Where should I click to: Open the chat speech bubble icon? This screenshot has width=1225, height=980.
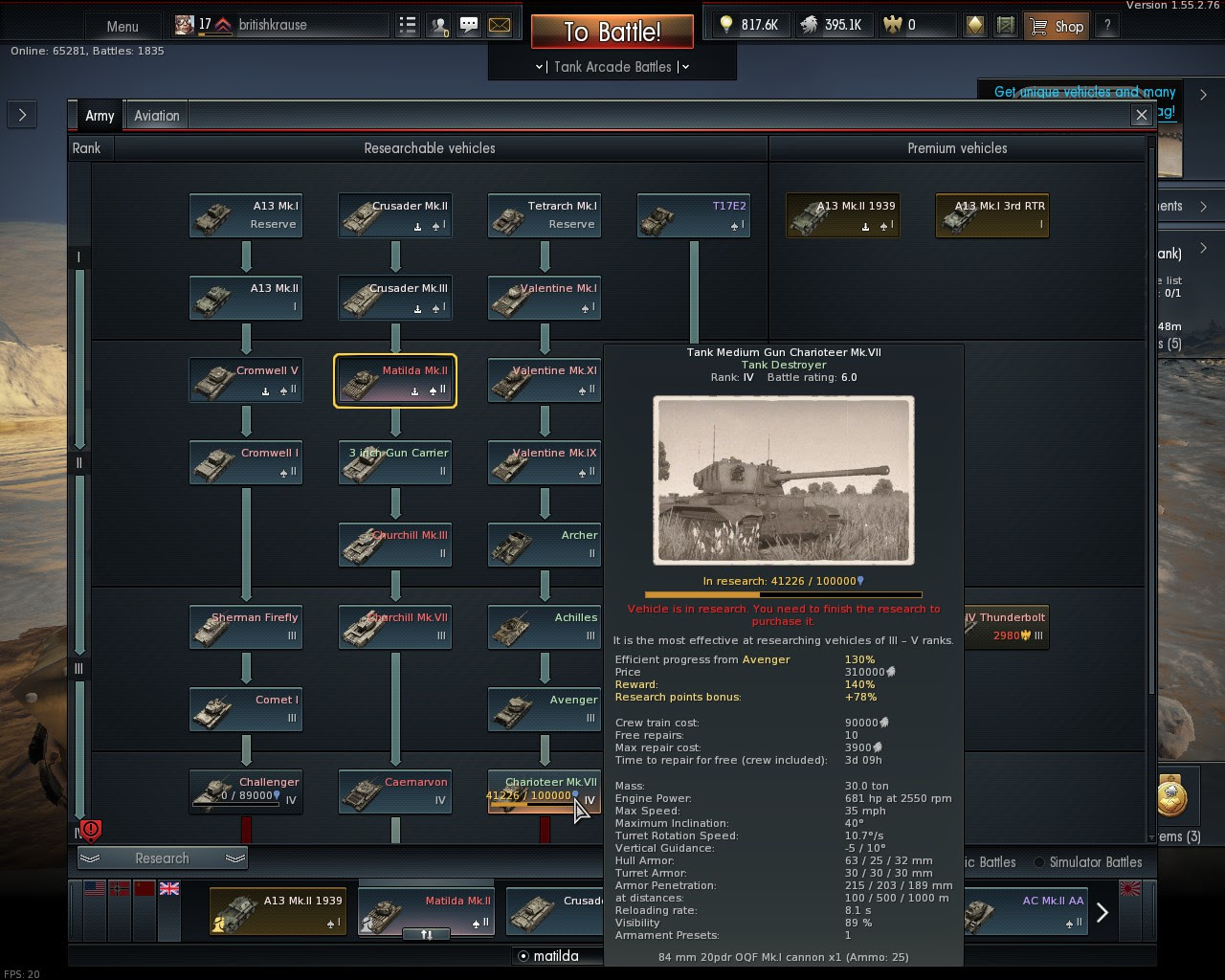coord(469,26)
